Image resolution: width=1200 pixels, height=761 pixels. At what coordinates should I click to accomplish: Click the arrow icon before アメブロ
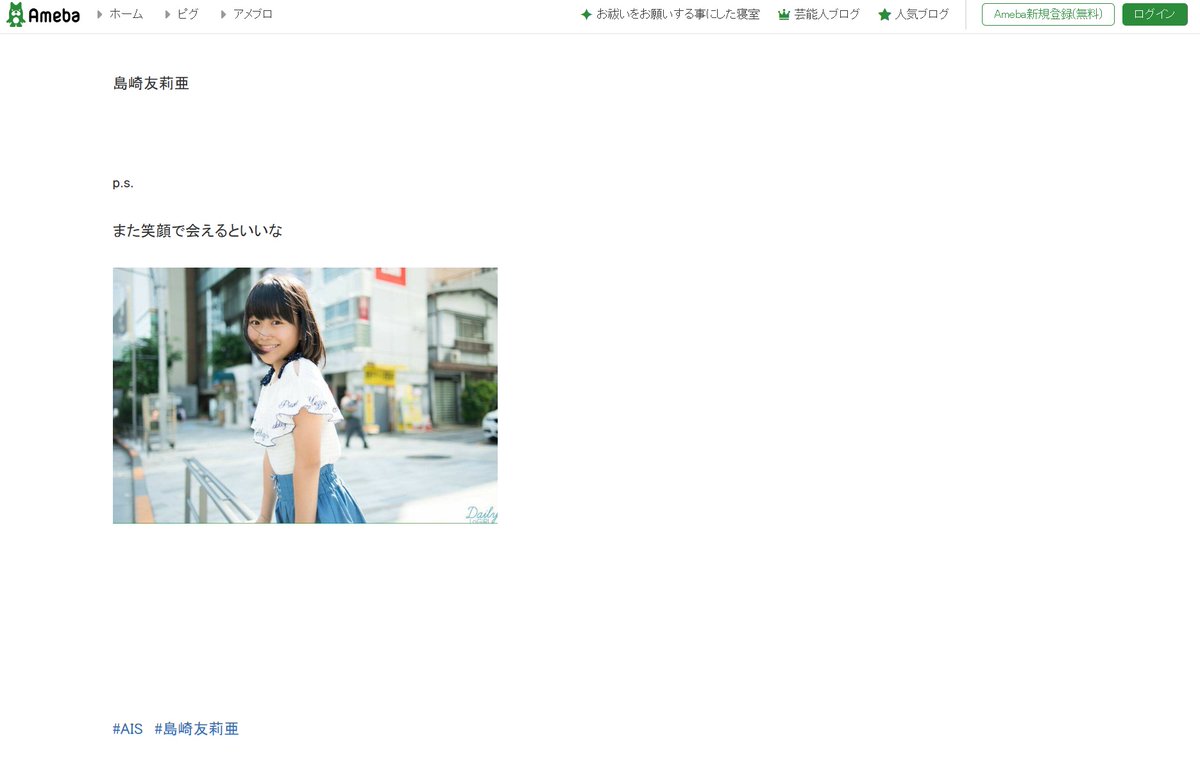224,14
